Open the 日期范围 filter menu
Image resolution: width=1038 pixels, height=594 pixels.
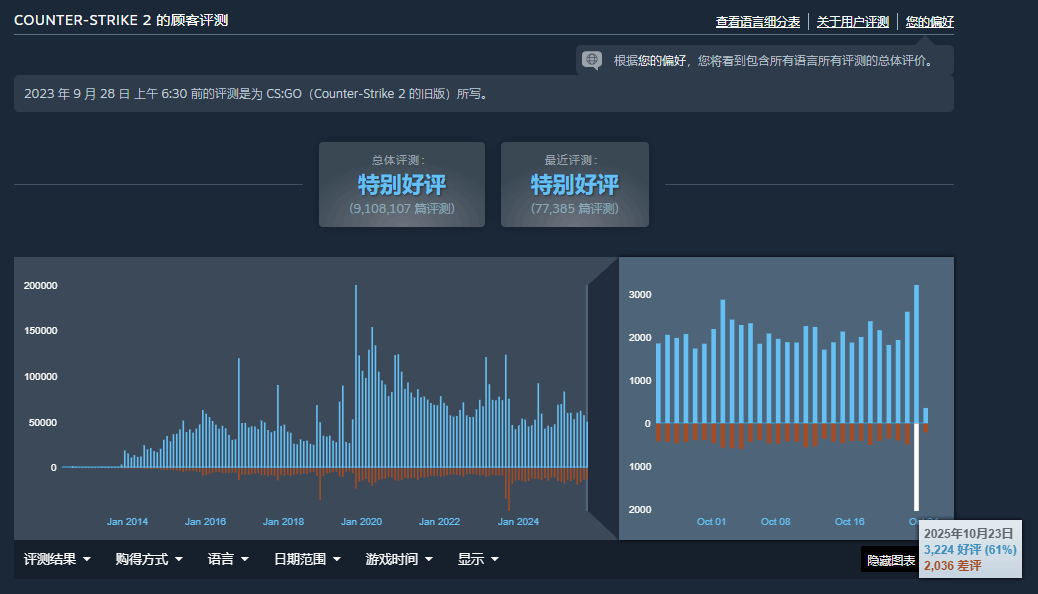[x=307, y=559]
